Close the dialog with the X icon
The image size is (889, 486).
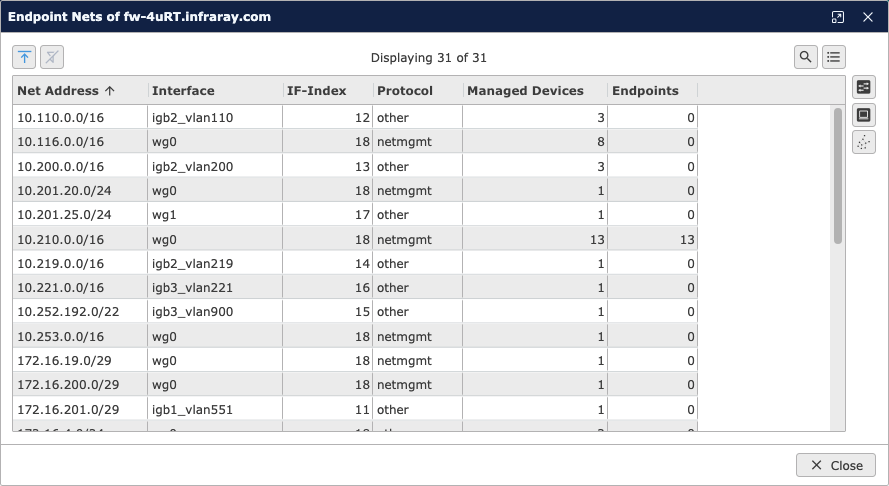(x=868, y=17)
